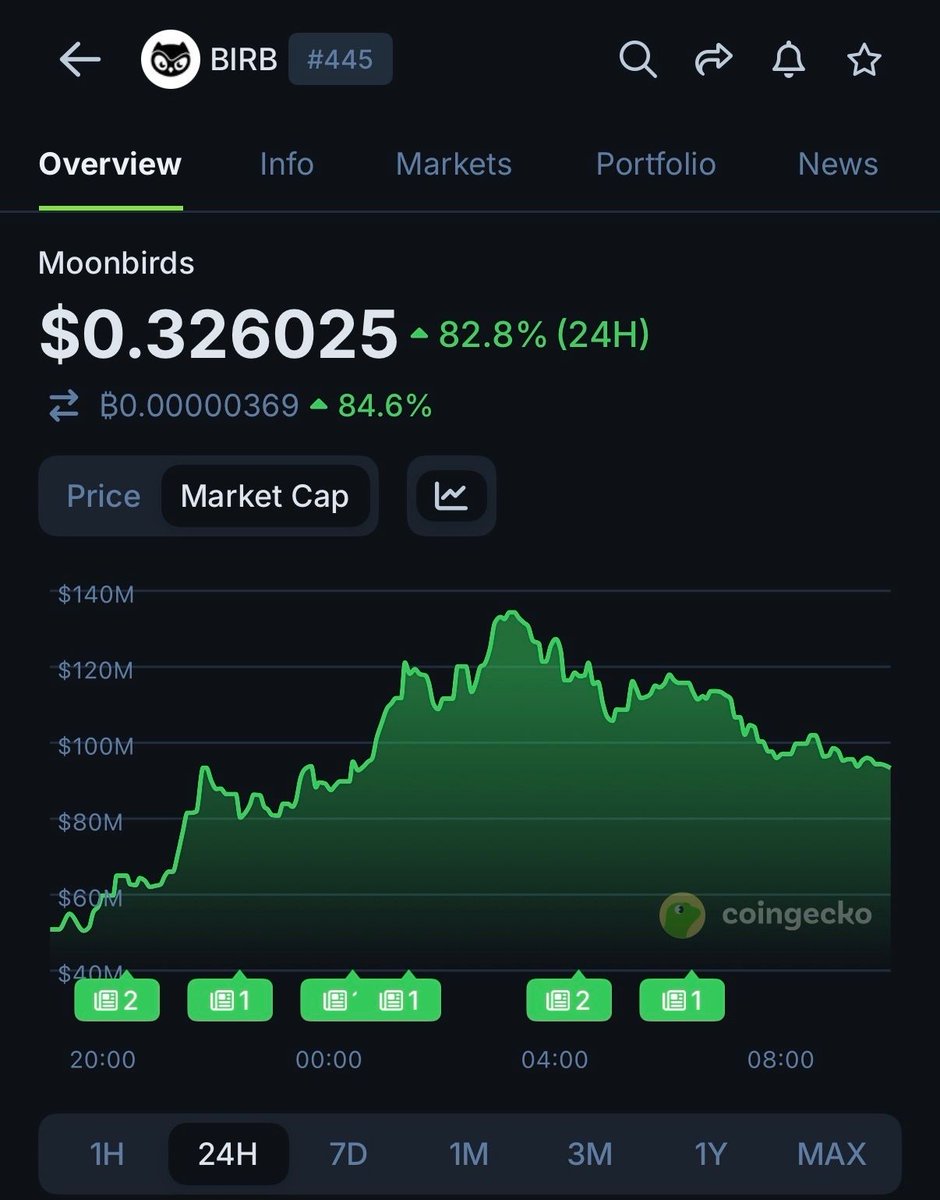Add BIRB to favorites star

click(x=864, y=61)
